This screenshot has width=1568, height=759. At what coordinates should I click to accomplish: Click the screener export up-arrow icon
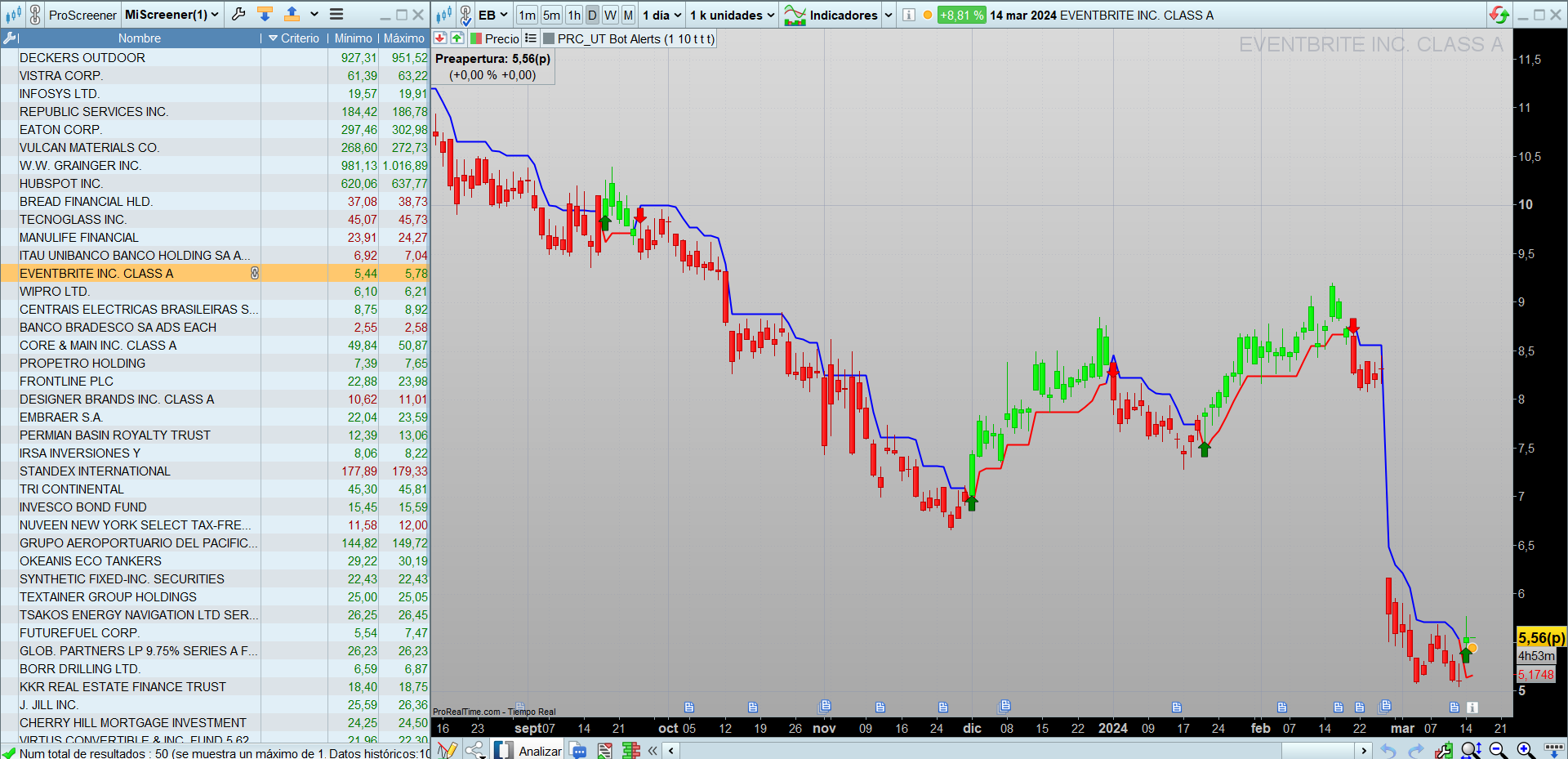coord(292,14)
